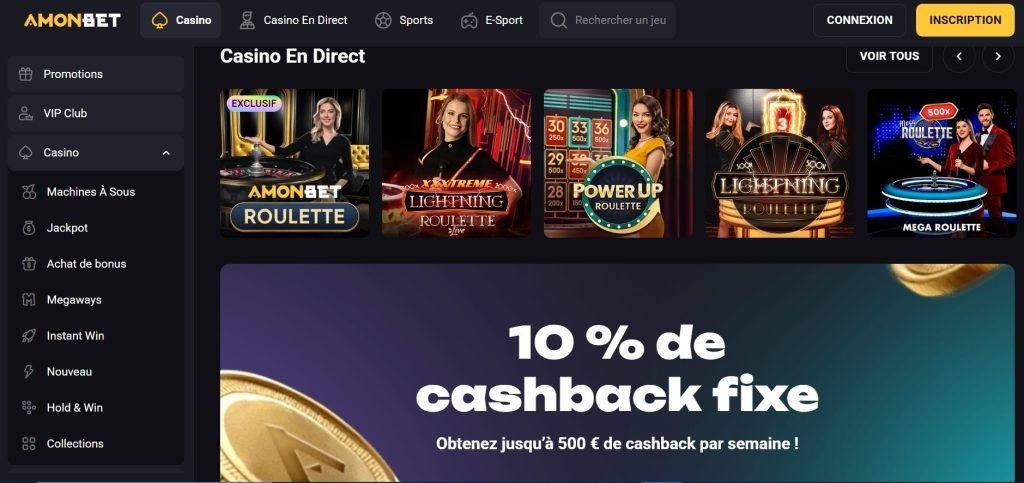Collapse the Casino sidebar section chevron
1024x483 pixels.
pyautogui.click(x=166, y=153)
